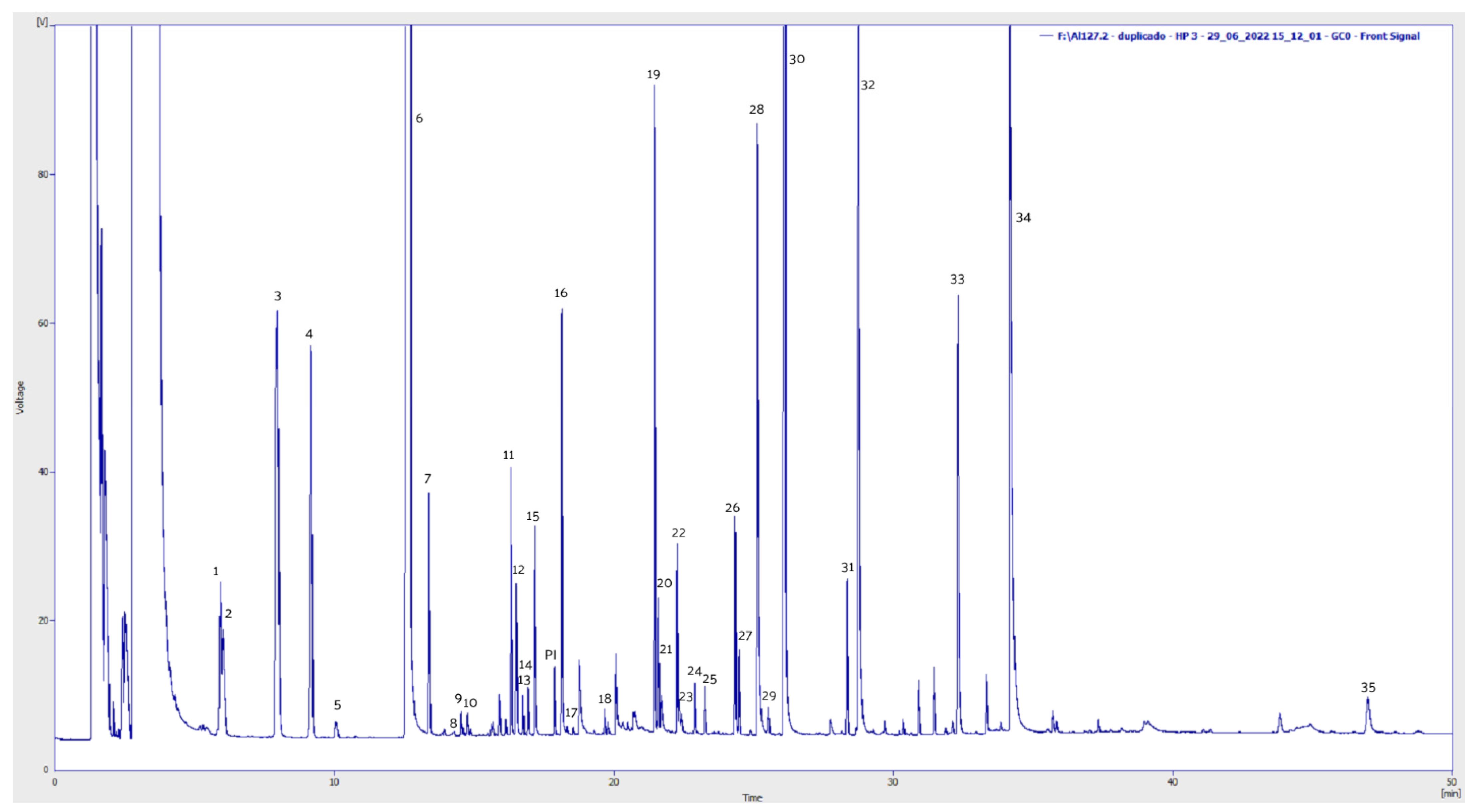
Task: Pick peak label 18
Action: (605, 698)
